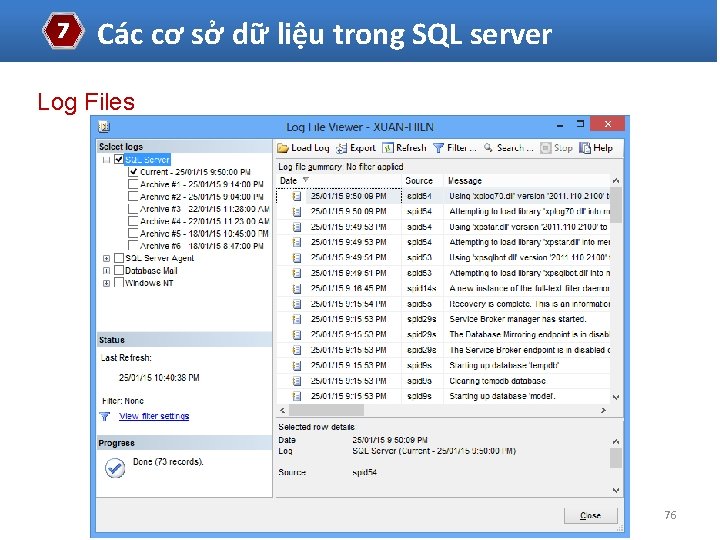Screen dimensions: 720x540
Task: Select the SQL Server tree label
Action: coord(147,159)
